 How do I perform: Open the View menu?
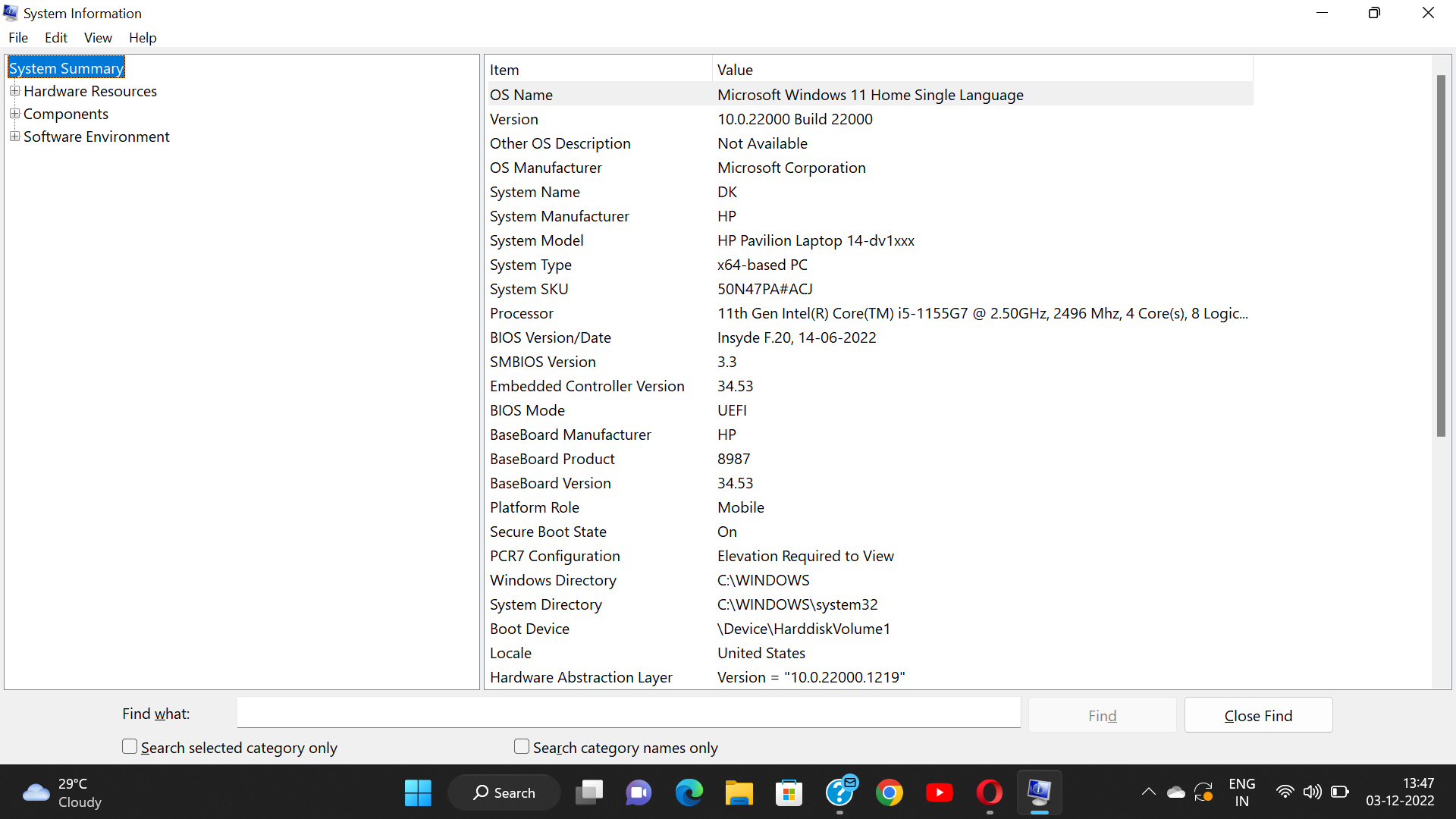point(98,37)
